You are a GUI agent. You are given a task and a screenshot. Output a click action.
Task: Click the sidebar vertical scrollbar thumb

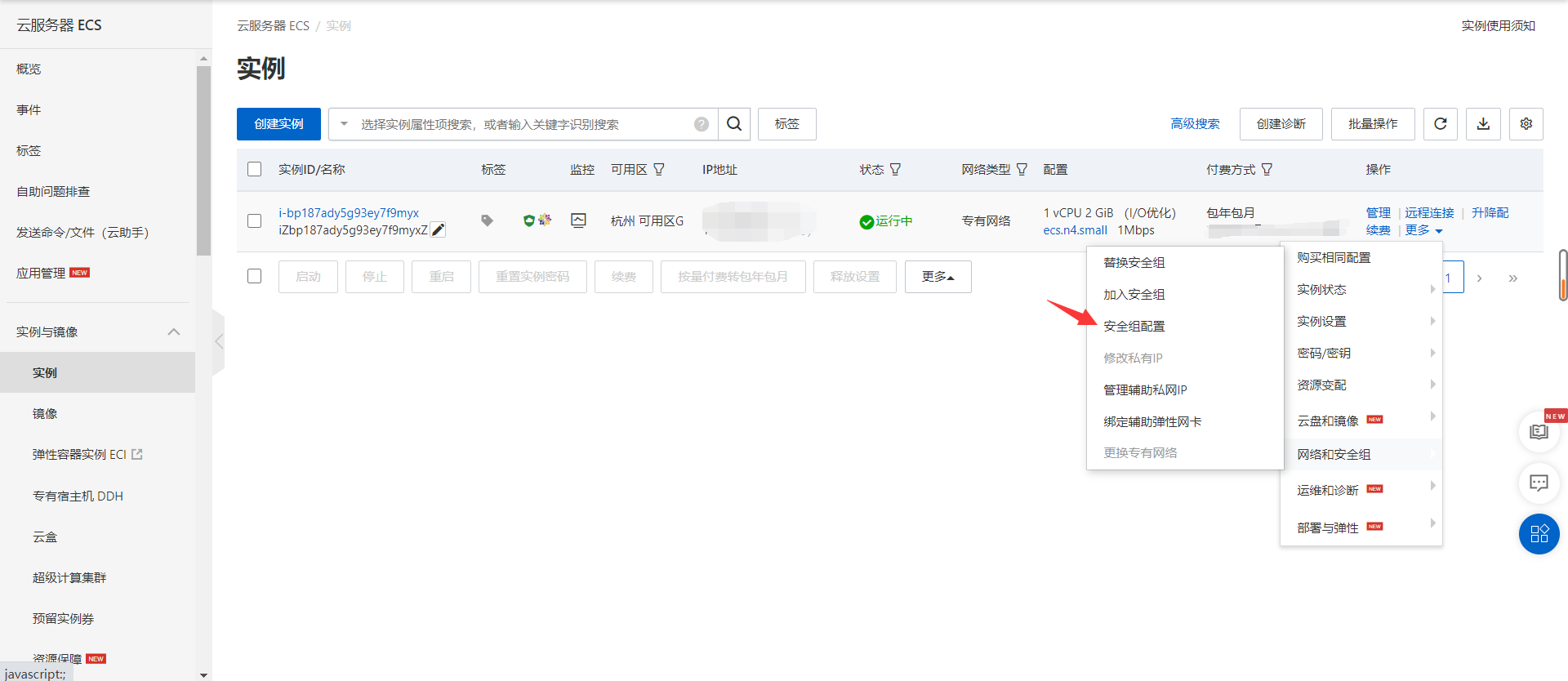coord(203,160)
